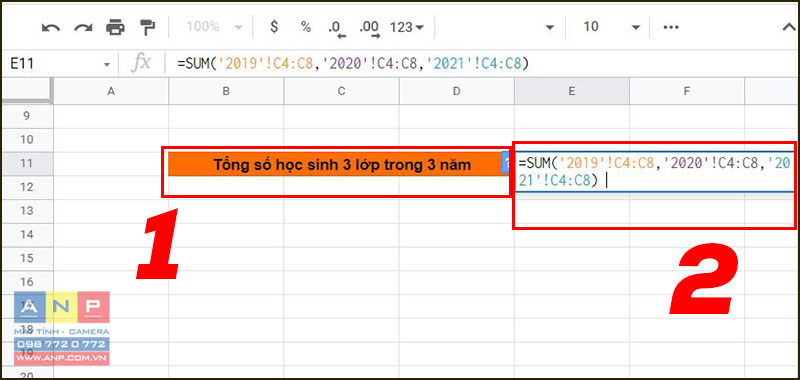Collapse toolbar with the up chevron
The width and height of the screenshot is (800, 380).
(x=789, y=27)
